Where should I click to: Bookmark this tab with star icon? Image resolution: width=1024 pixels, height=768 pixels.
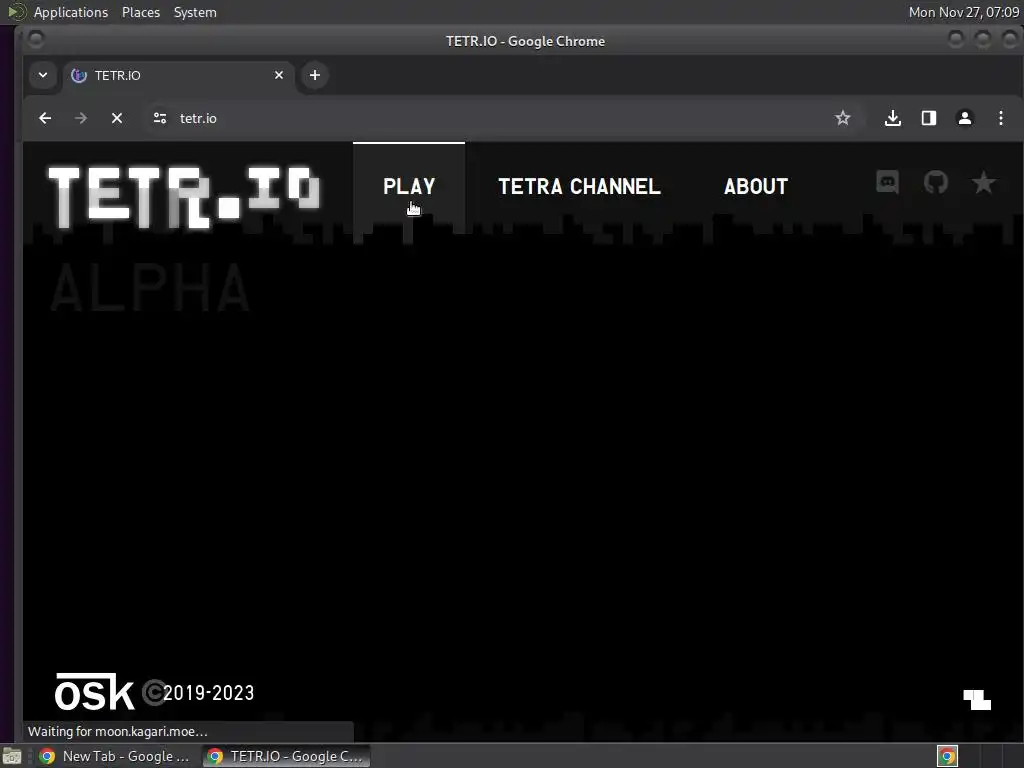tap(842, 118)
